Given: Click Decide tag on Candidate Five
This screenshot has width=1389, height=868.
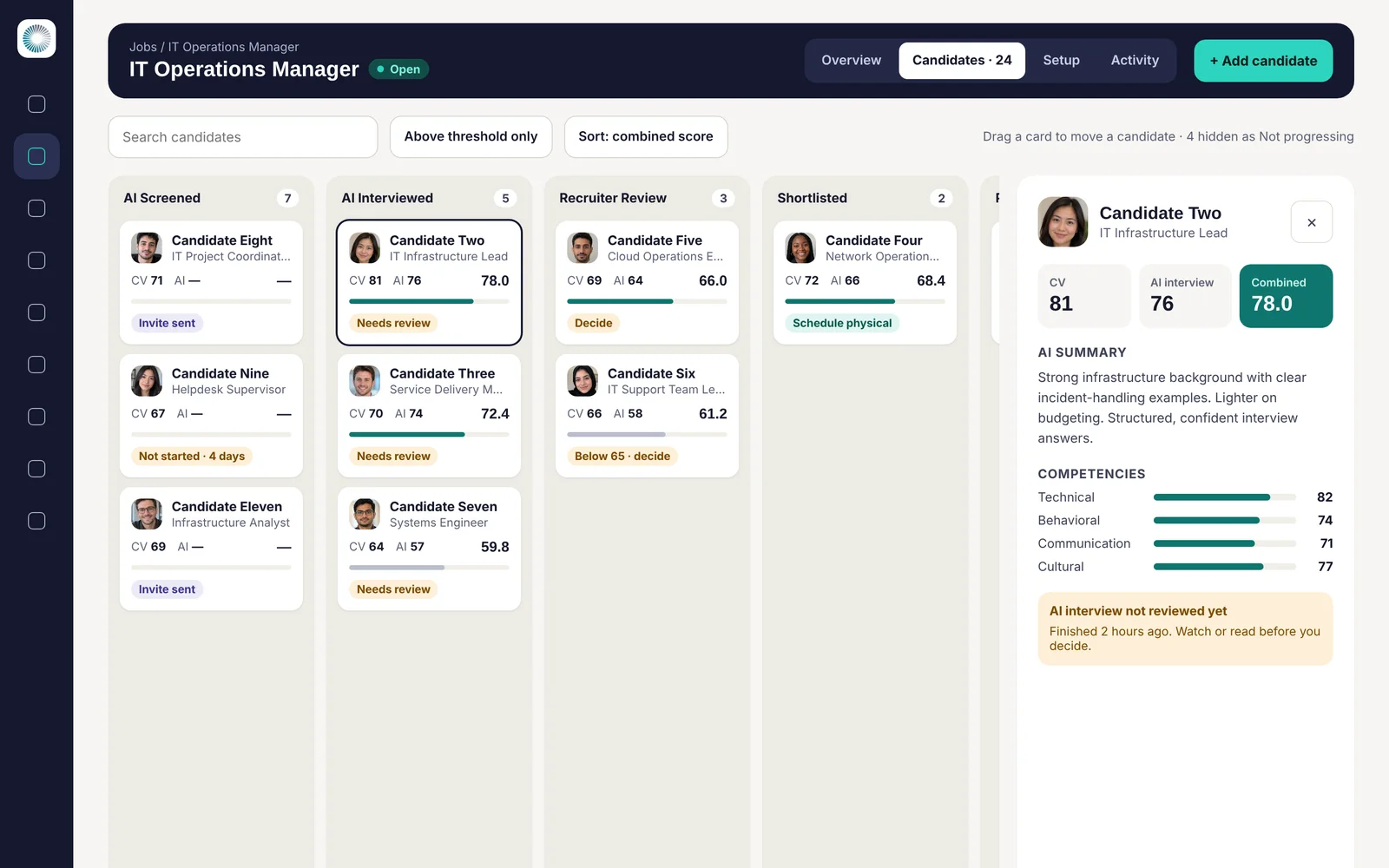Looking at the screenshot, I should 593,323.
